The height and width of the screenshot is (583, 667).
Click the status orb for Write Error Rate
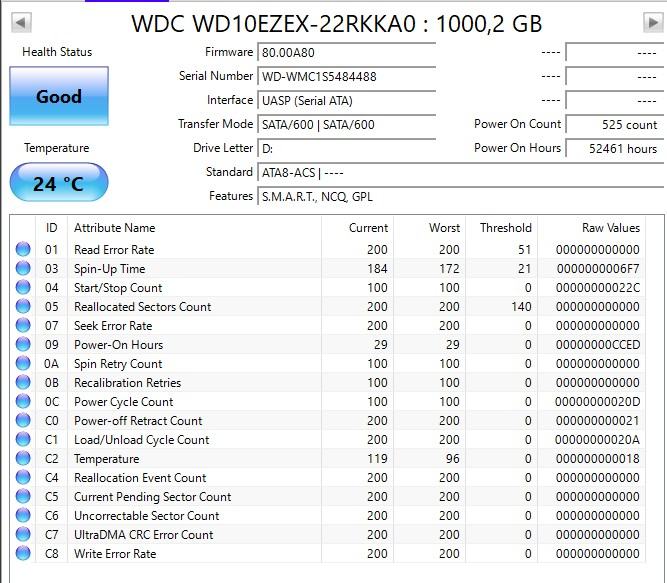point(23,553)
